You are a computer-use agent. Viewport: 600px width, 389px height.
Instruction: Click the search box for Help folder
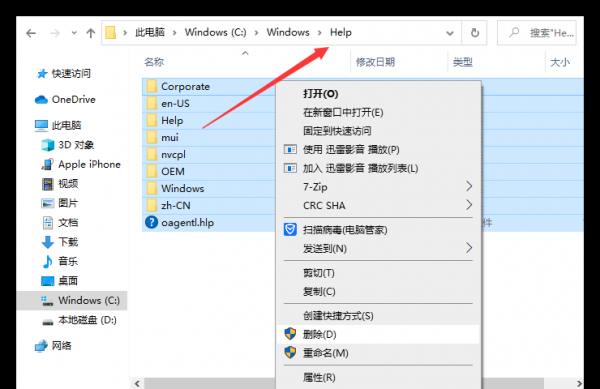click(536, 33)
